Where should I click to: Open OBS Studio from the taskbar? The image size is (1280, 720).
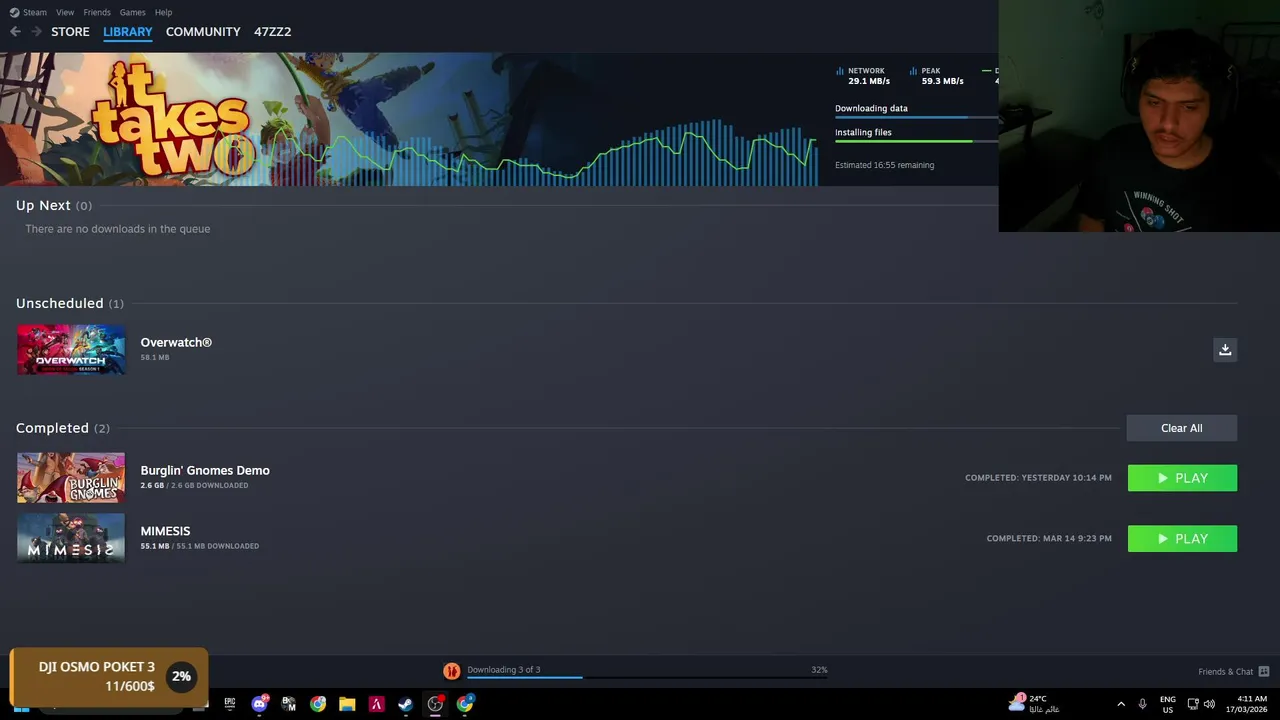pos(435,704)
